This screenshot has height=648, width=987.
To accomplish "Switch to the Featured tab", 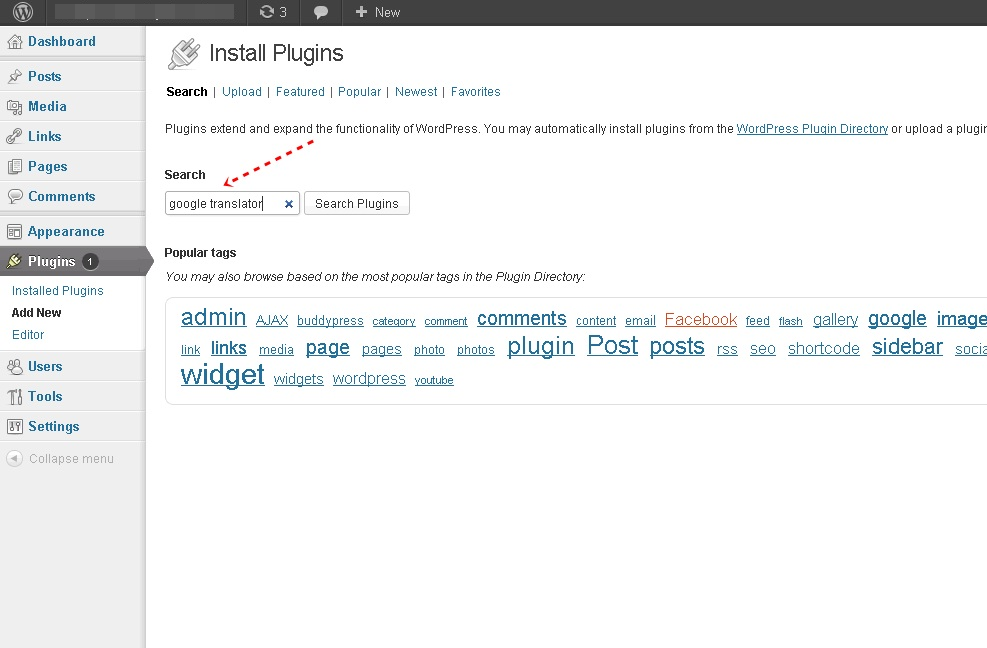I will 300,92.
